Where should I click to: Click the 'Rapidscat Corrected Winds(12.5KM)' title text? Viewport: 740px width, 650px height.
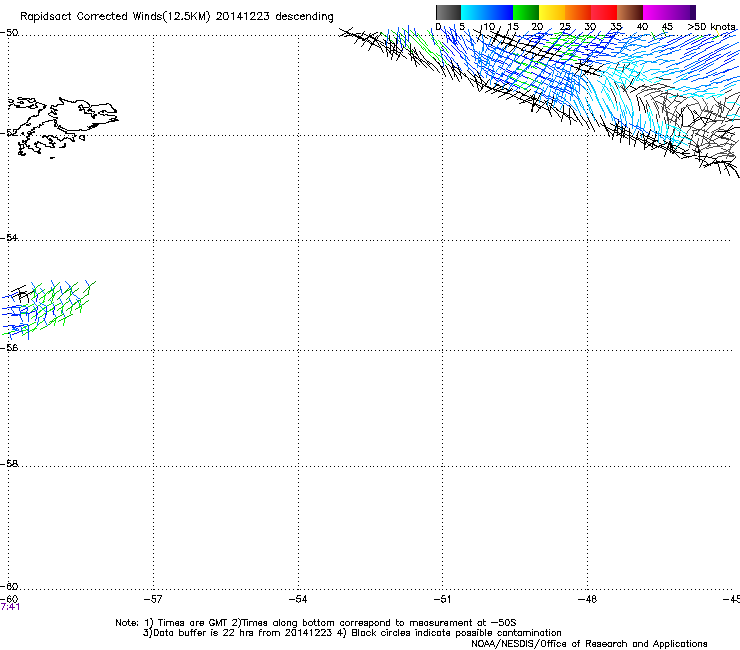pyautogui.click(x=115, y=17)
